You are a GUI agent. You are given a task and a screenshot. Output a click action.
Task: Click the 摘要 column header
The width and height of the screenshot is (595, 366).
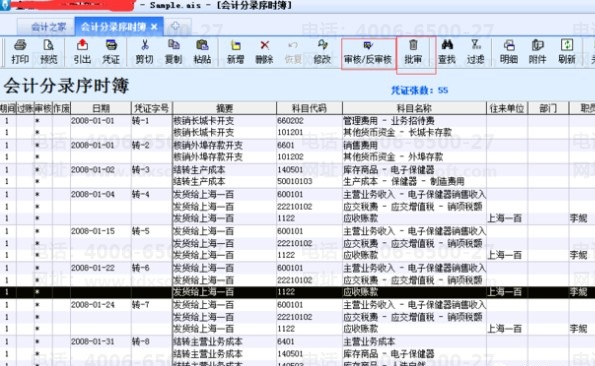click(x=225, y=108)
